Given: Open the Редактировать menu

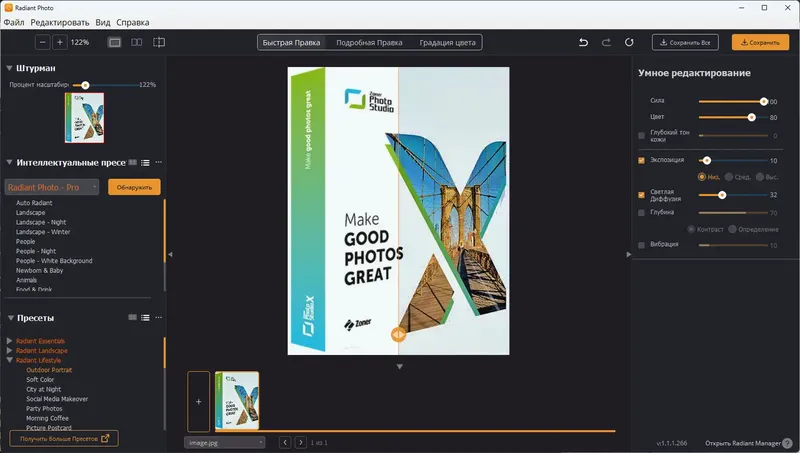Looking at the screenshot, I should [x=60, y=22].
